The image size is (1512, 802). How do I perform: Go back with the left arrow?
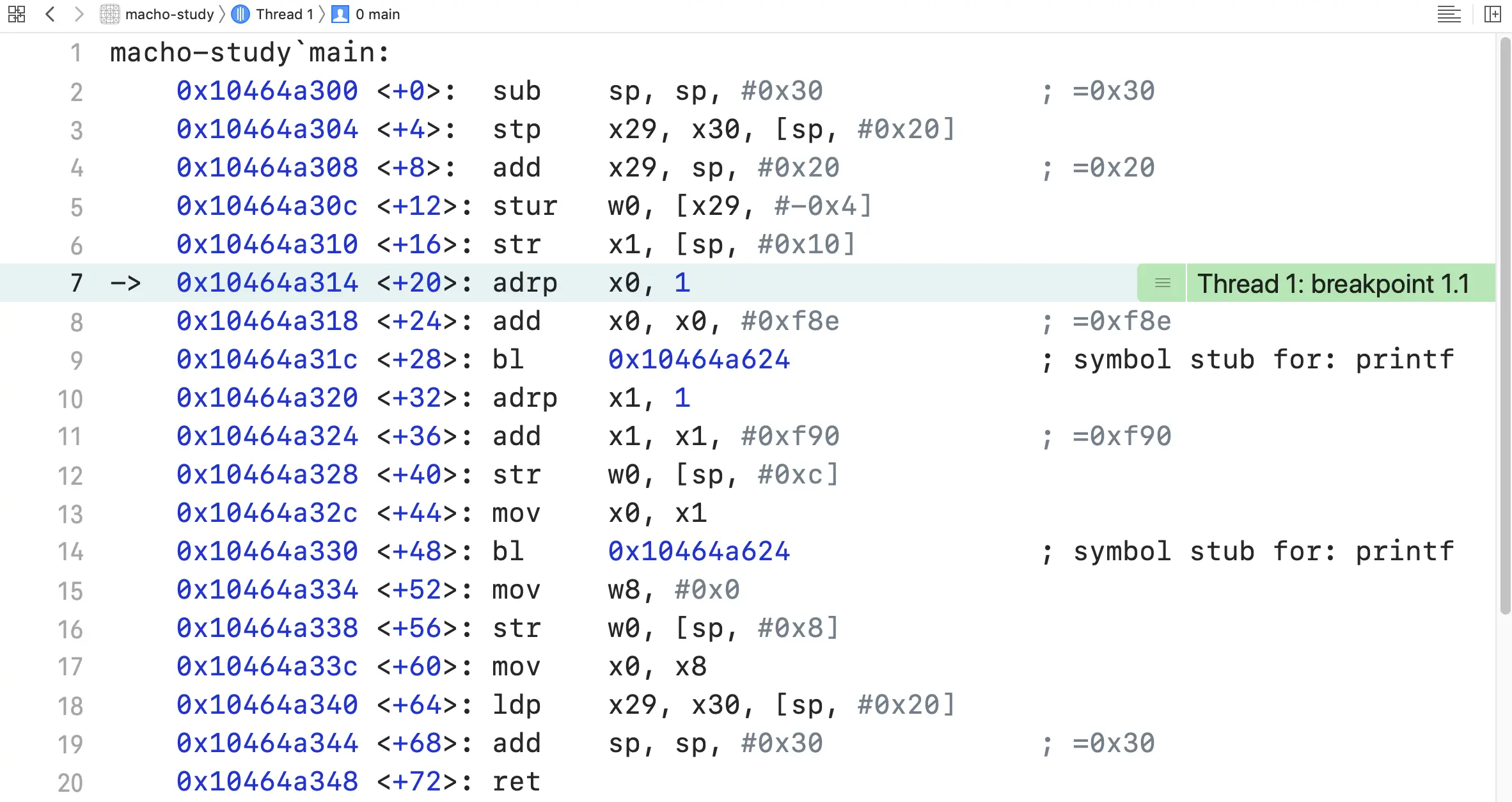[x=51, y=14]
